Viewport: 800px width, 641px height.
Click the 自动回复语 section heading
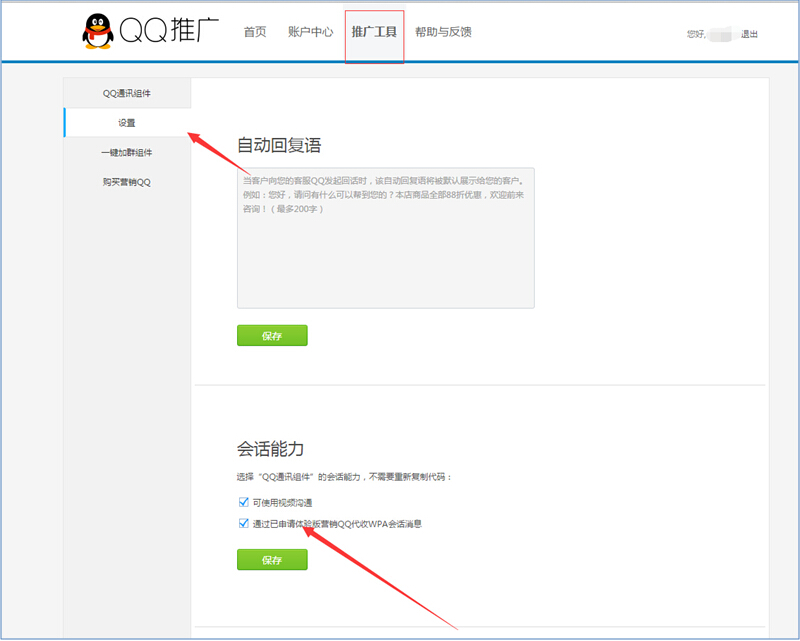[279, 145]
